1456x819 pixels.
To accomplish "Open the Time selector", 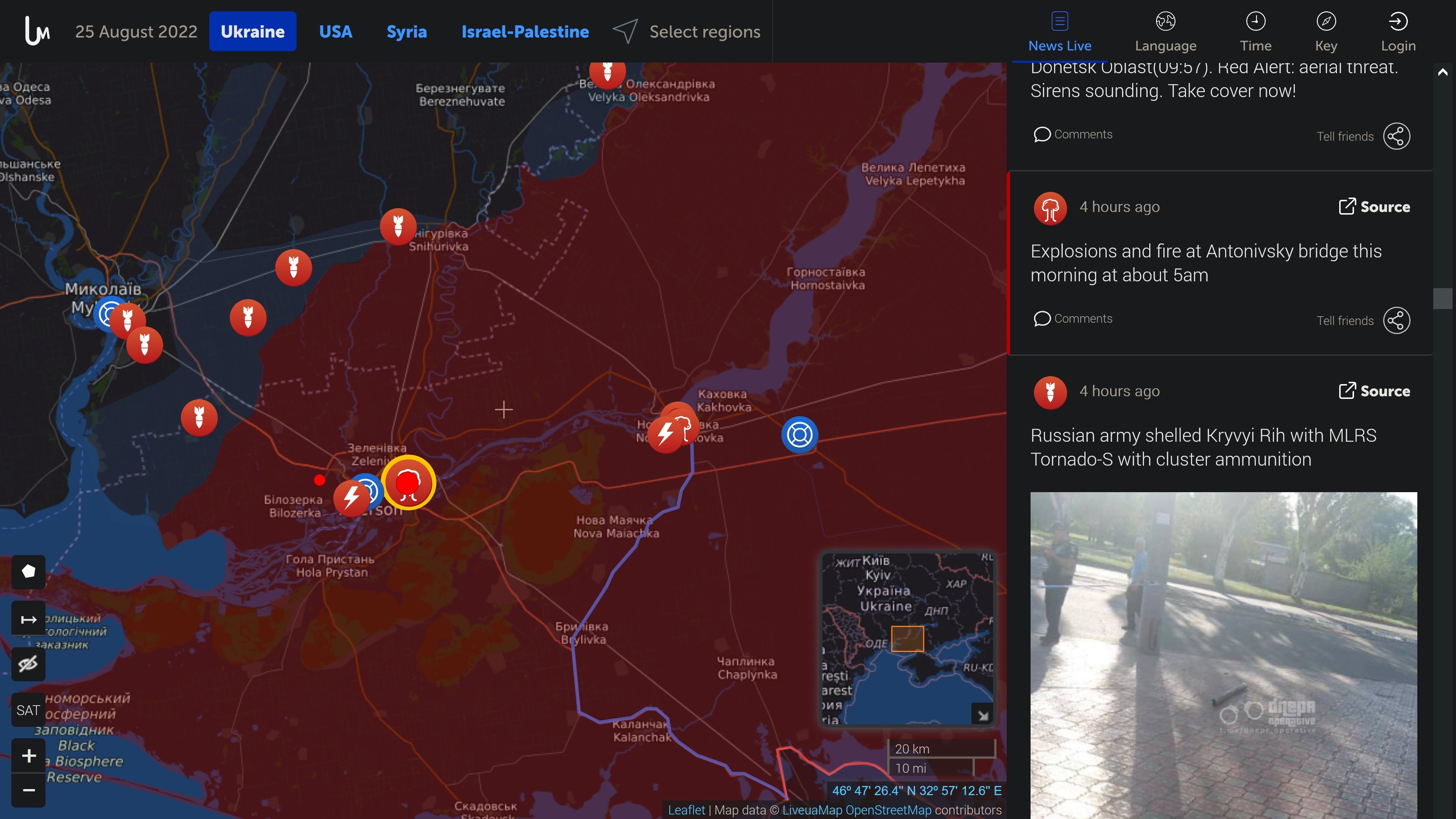I will tap(1256, 32).
